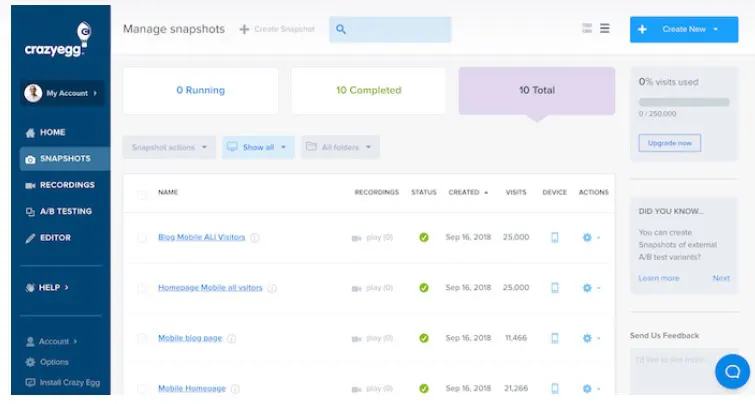
Task: Sort by RECORDINGS column header
Action: [377, 192]
